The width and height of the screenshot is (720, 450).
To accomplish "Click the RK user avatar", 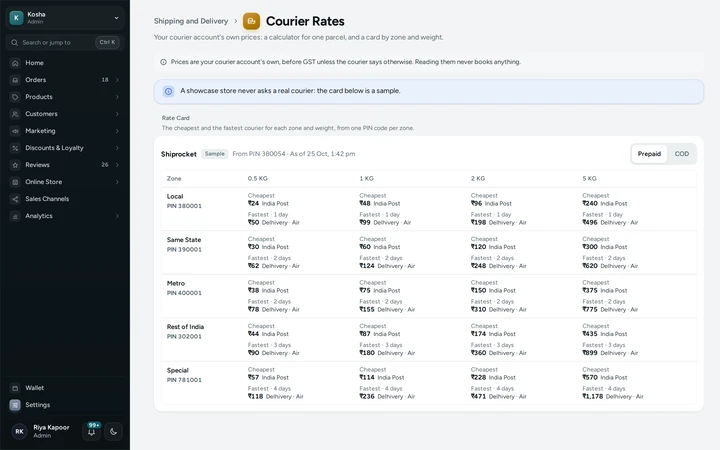I will pyautogui.click(x=19, y=431).
